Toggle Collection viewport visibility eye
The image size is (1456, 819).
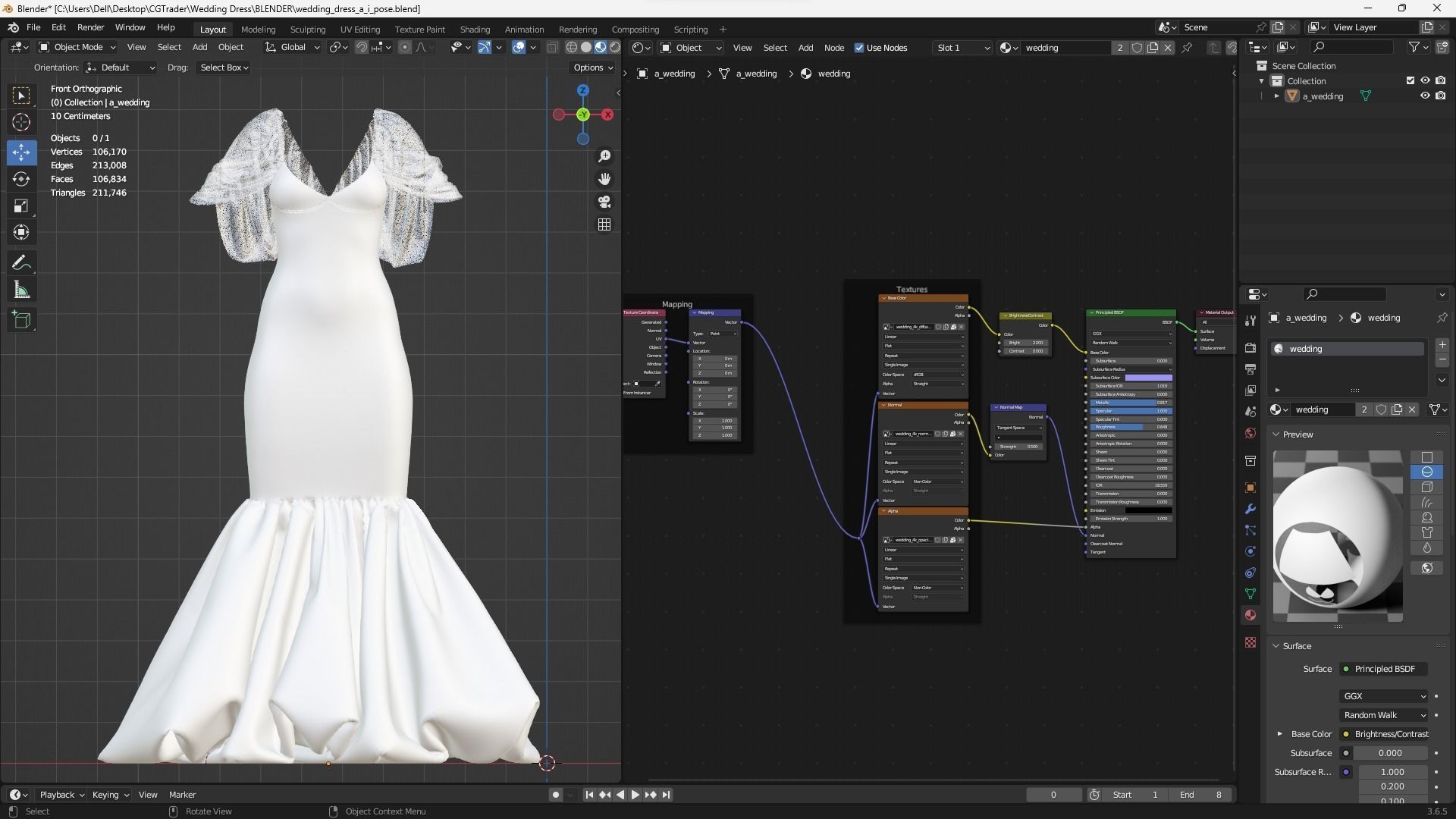tap(1425, 80)
